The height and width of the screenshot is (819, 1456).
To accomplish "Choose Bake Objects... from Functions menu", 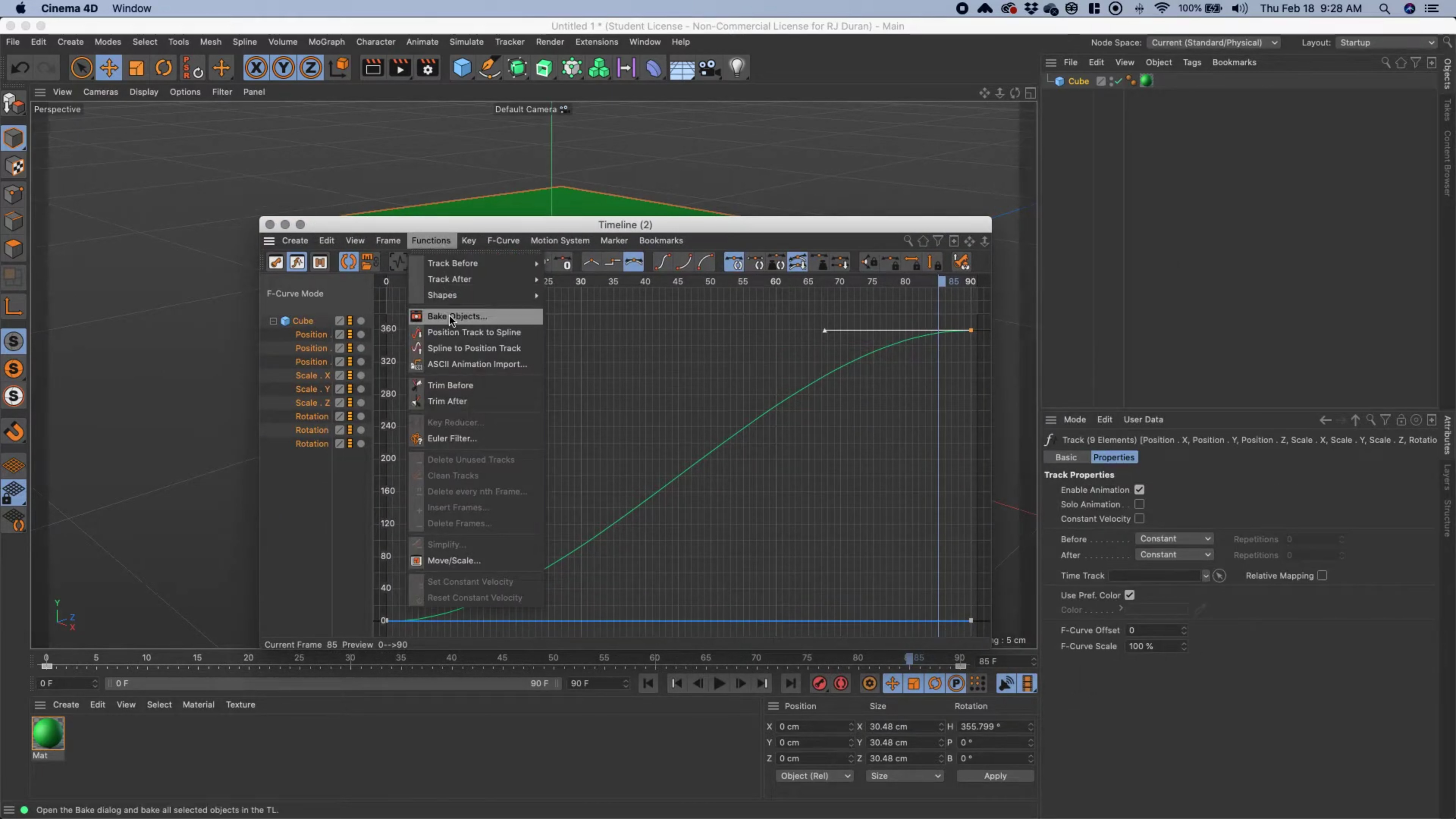I will click(475, 317).
